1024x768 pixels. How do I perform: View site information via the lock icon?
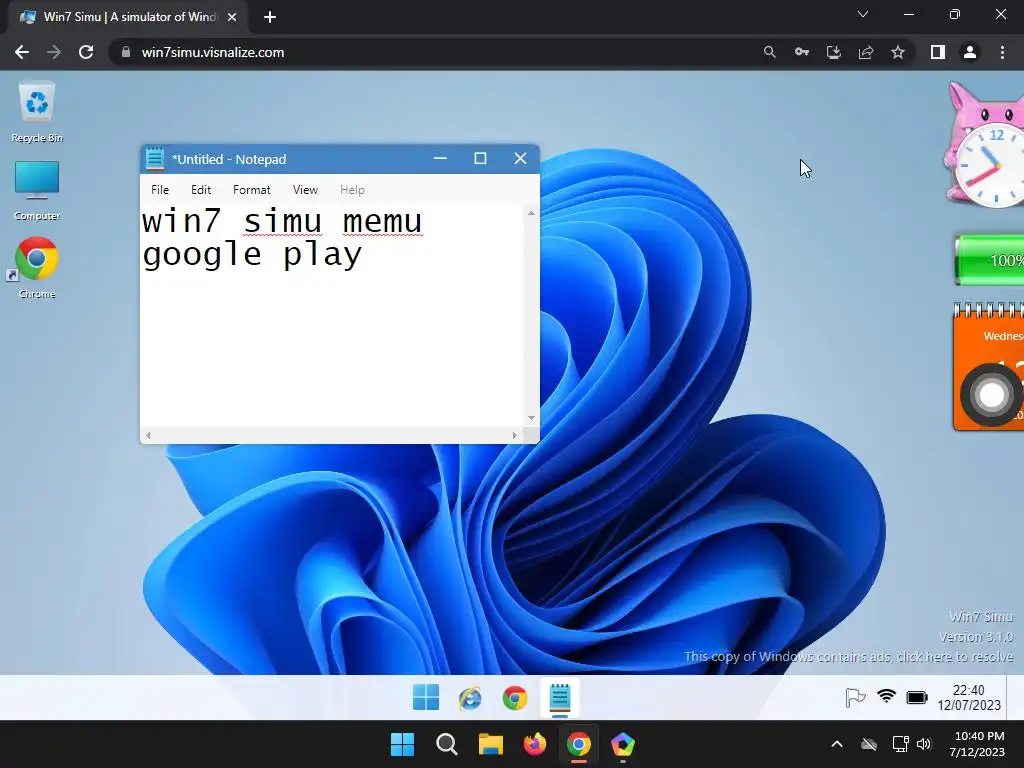point(126,52)
